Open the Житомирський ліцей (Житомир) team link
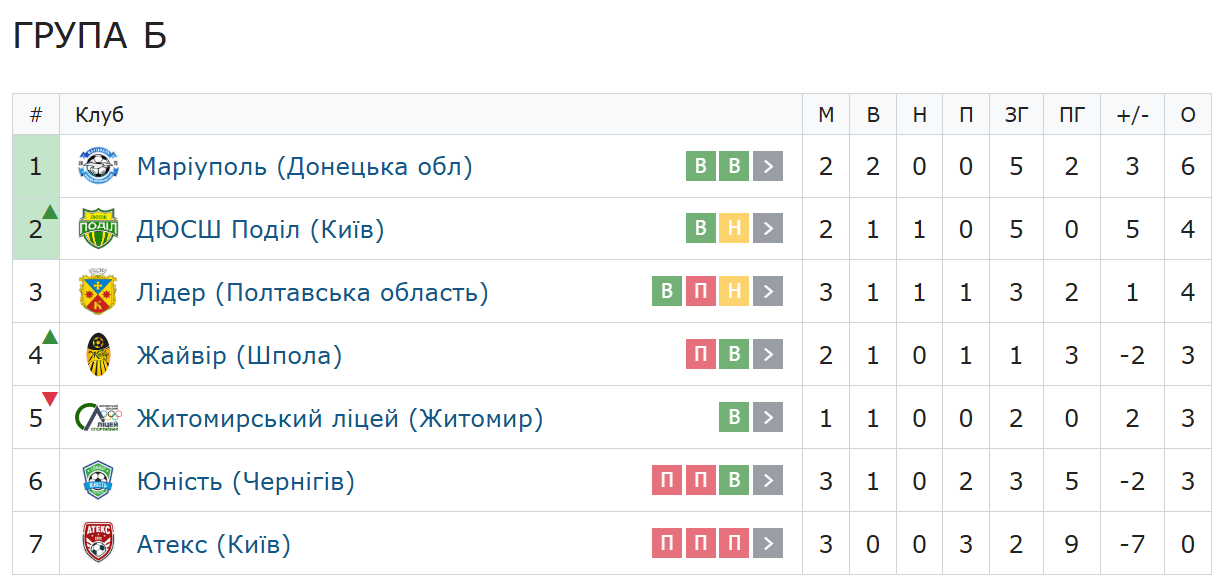This screenshot has height=585, width=1220. (x=340, y=418)
